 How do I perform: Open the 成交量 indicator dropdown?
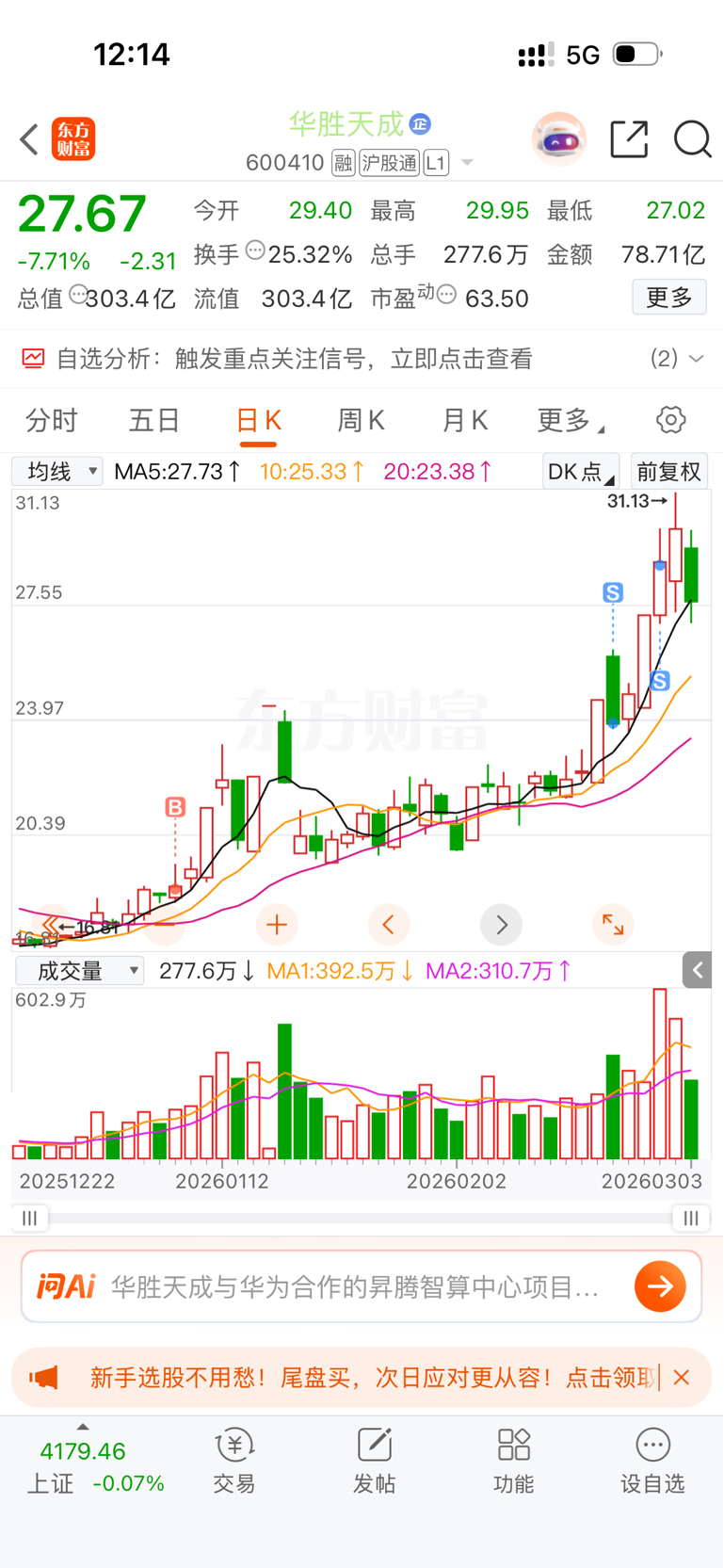click(80, 970)
